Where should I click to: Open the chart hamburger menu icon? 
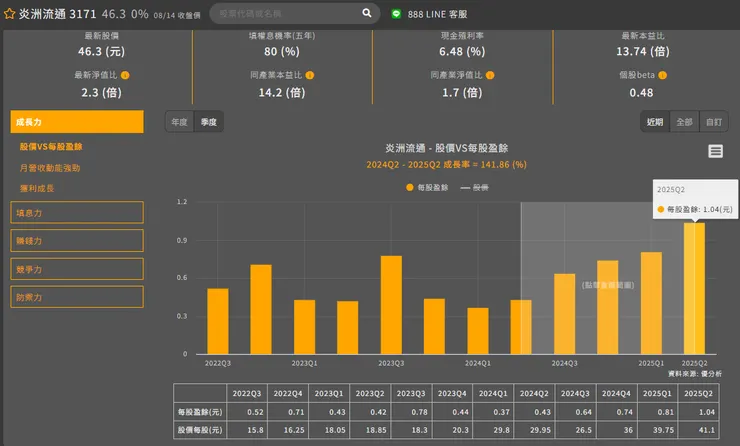[715, 151]
